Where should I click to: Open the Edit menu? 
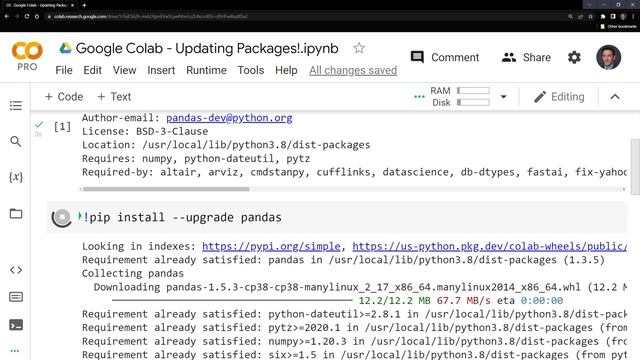92,70
